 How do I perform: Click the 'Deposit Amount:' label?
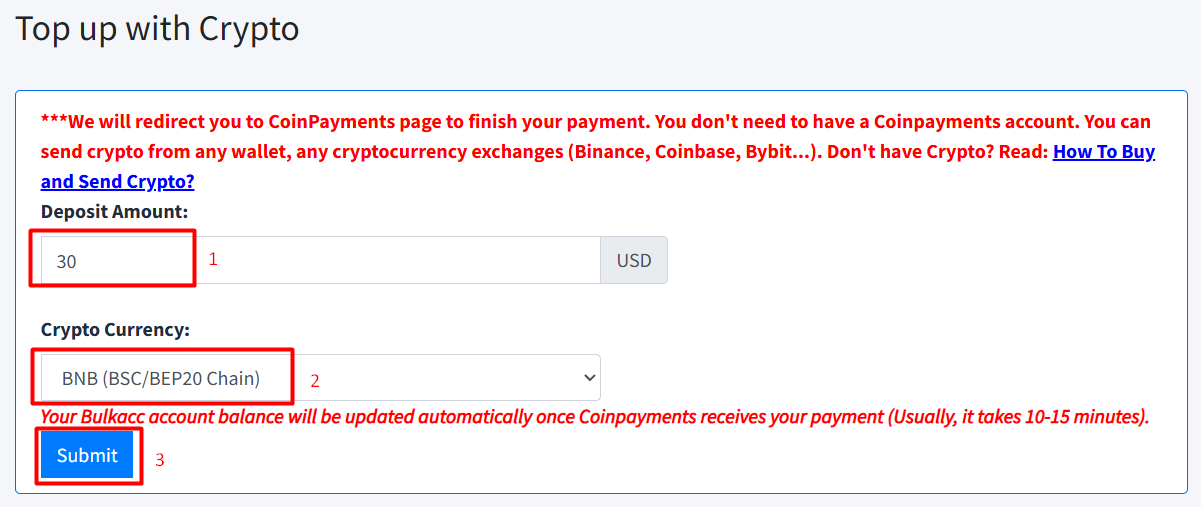pos(114,211)
